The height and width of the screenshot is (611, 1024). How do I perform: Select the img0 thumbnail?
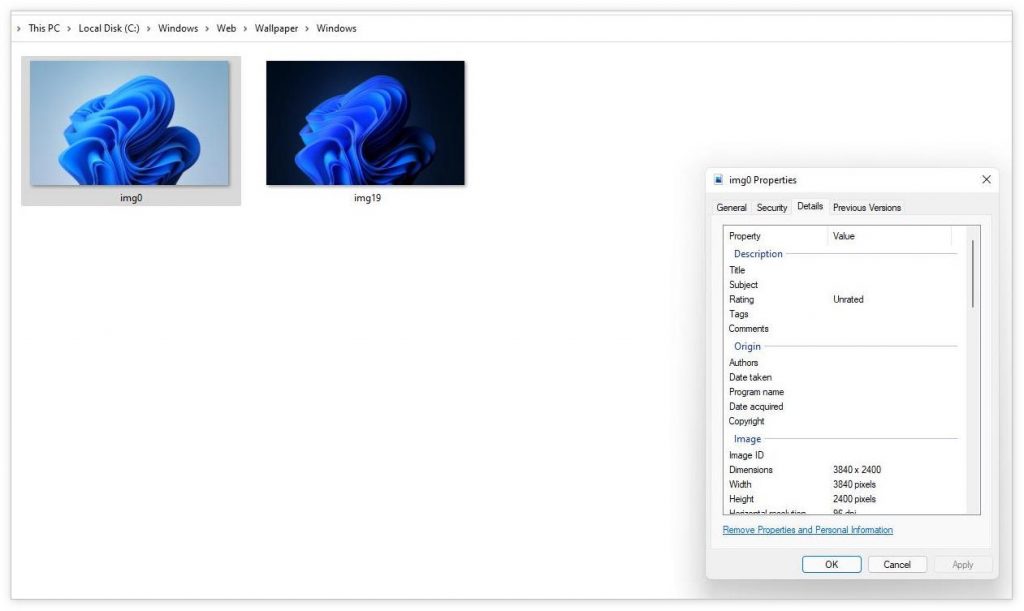coord(131,121)
